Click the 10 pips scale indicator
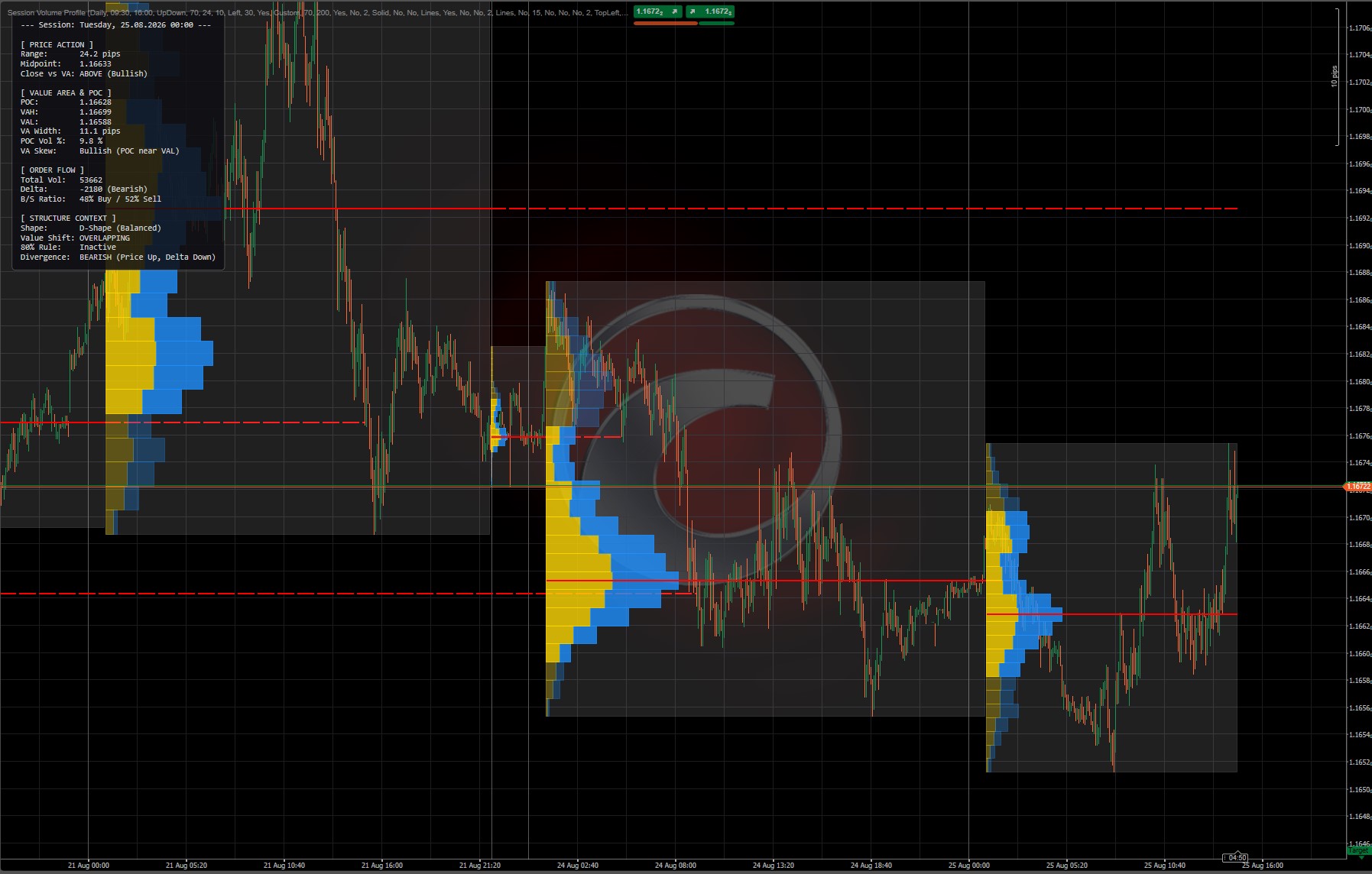Screen dimensions: 1372x874 tap(1335, 76)
